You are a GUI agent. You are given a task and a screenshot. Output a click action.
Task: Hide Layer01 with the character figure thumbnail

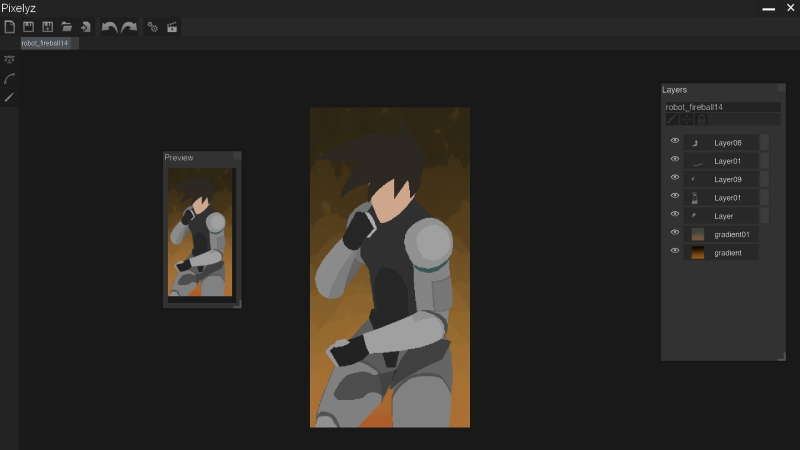coord(674,196)
